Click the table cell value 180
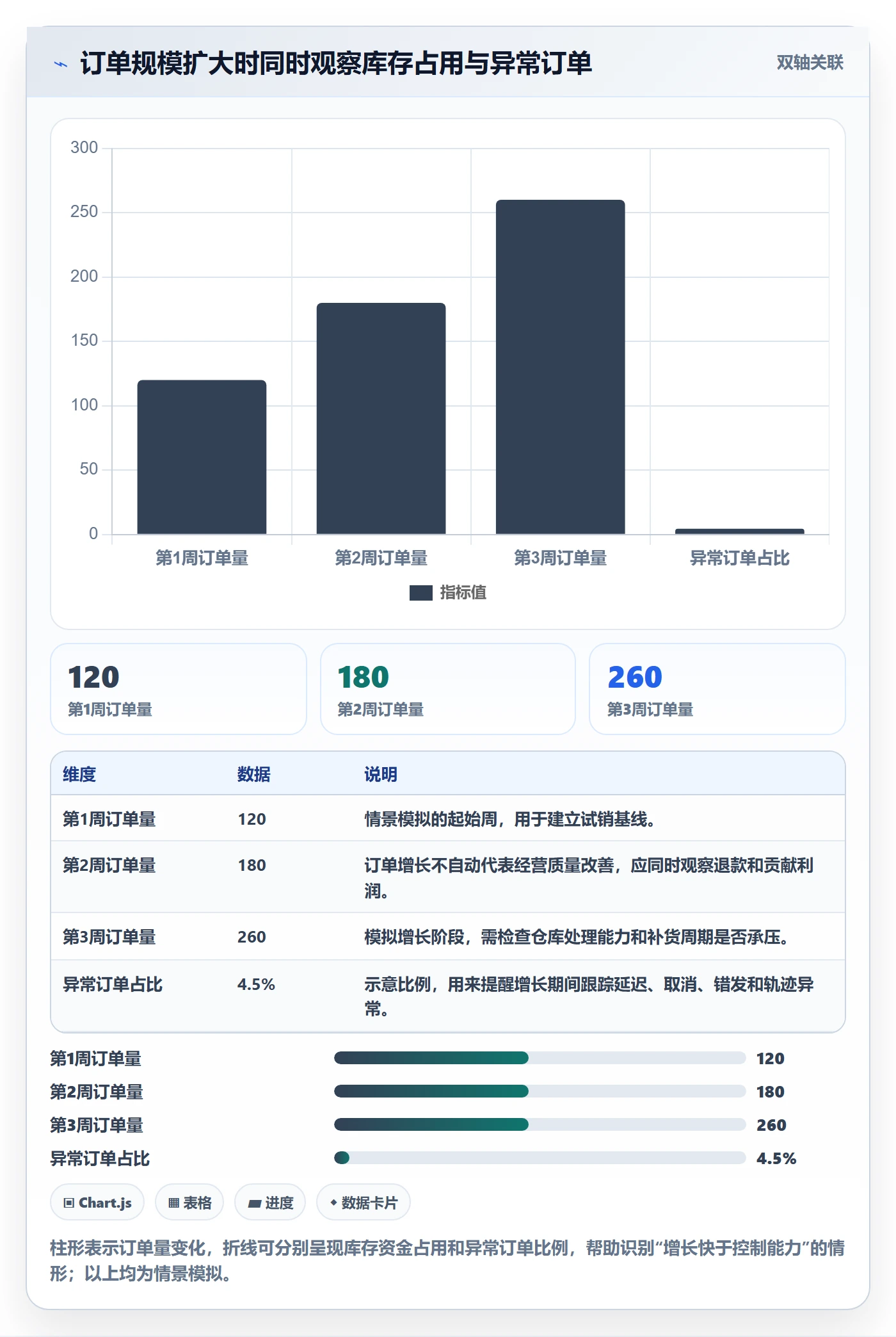This screenshot has height=1337, width=896. click(x=252, y=865)
